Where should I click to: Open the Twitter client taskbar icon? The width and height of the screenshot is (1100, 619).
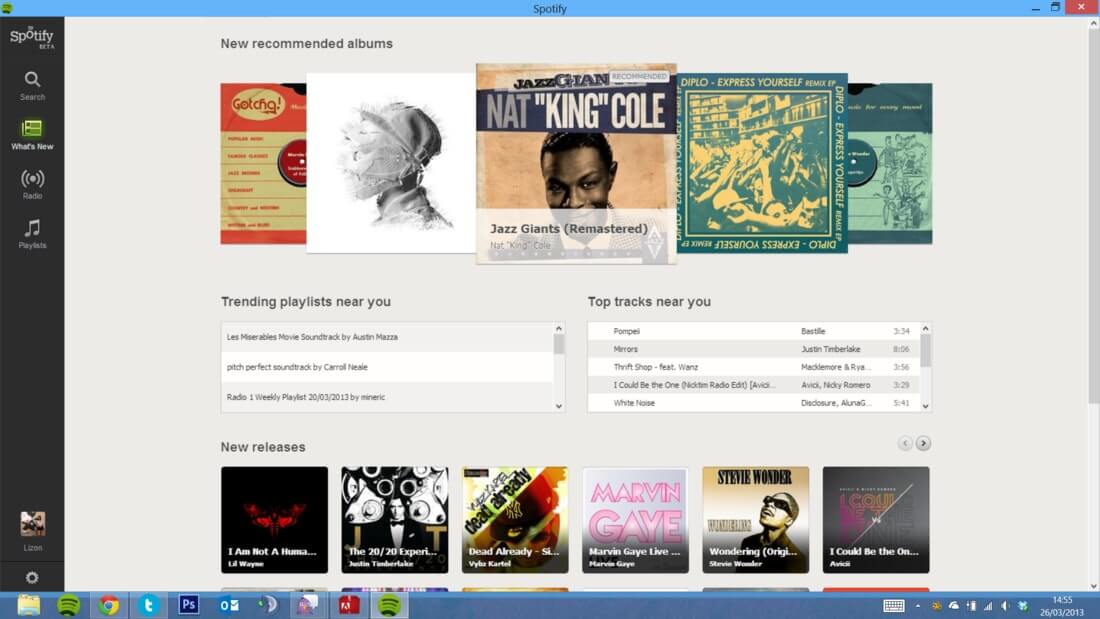point(149,605)
